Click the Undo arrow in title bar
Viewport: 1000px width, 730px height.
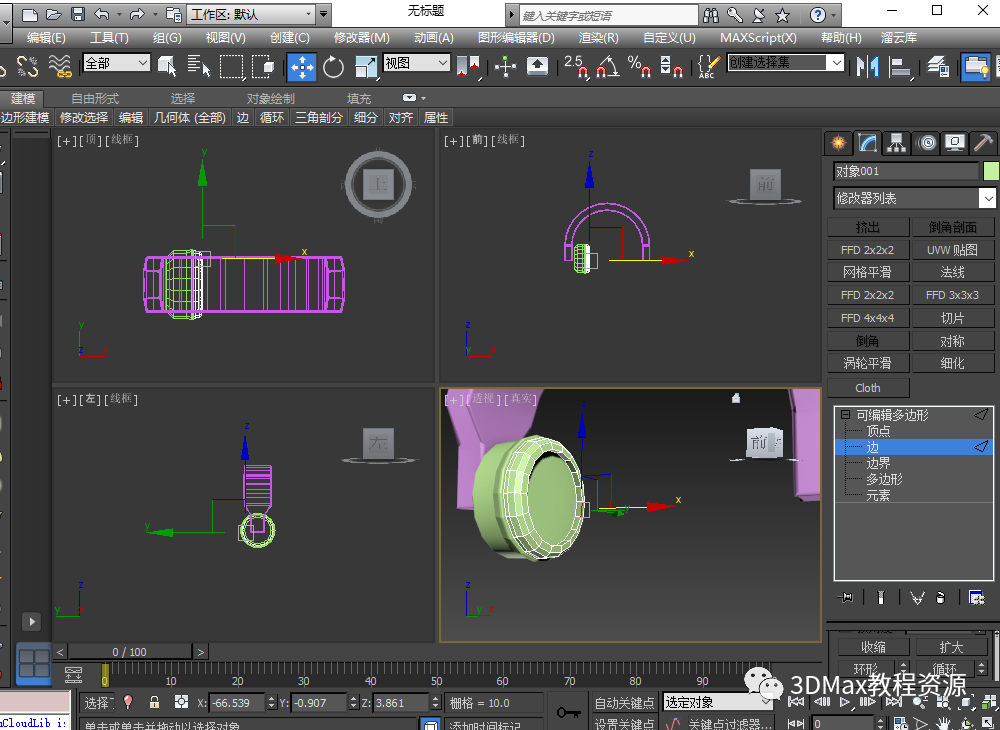[x=102, y=14]
